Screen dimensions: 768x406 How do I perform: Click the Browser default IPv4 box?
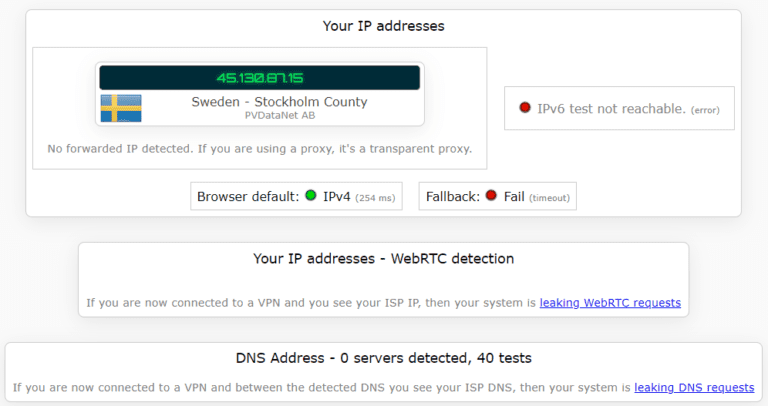(x=296, y=196)
